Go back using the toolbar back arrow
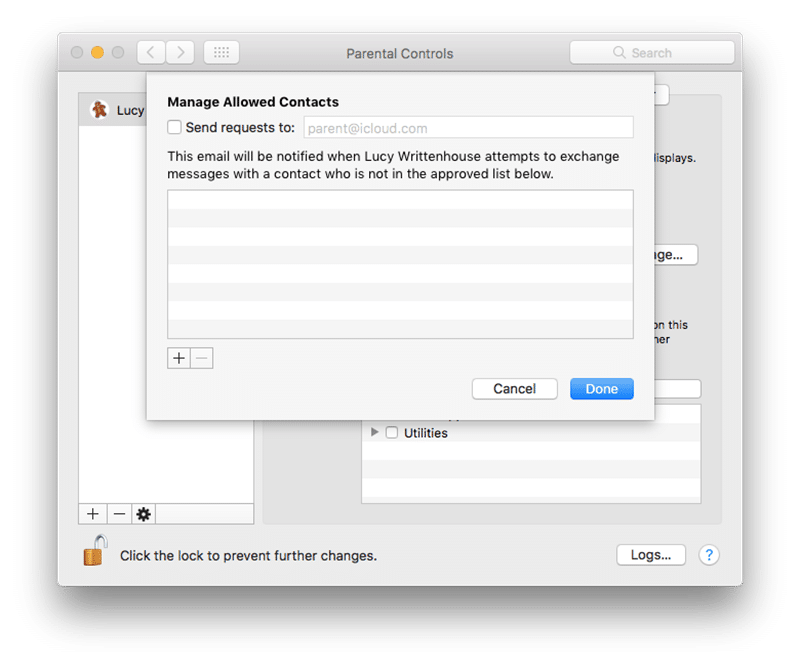Image resolution: width=800 pixels, height=668 pixels. pos(150,53)
